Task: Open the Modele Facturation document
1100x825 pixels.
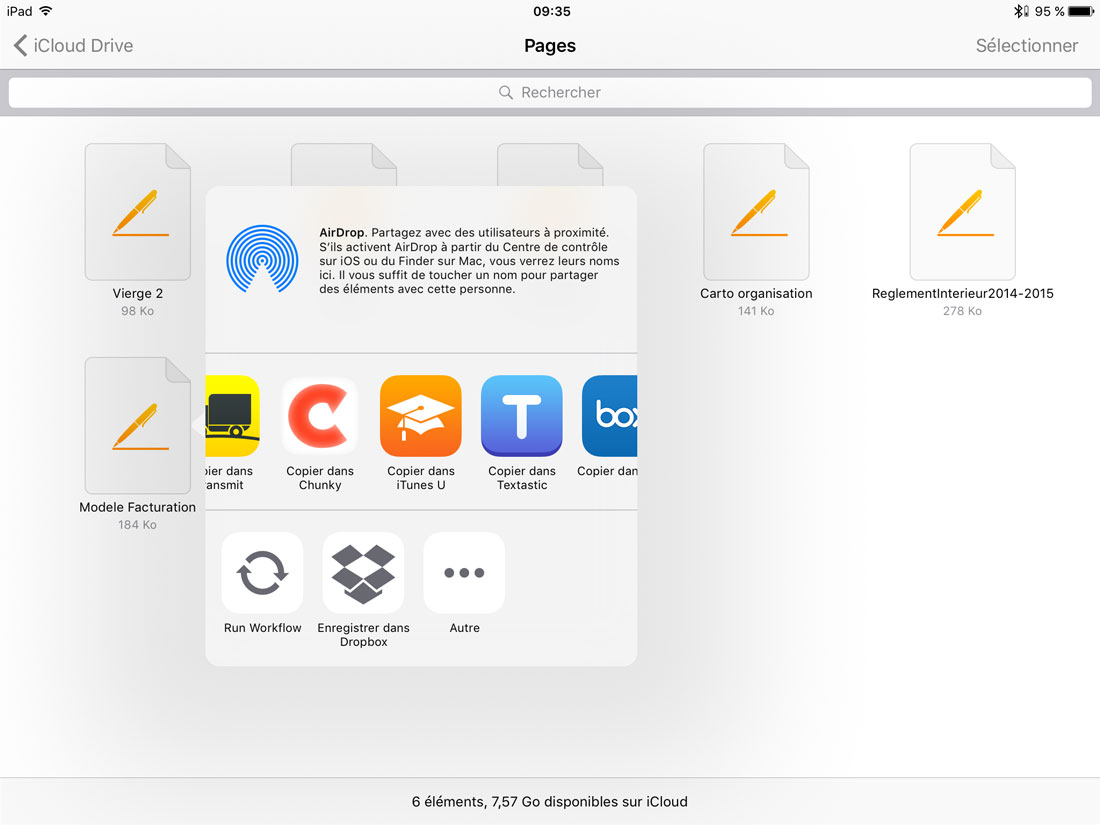Action: tap(138, 426)
